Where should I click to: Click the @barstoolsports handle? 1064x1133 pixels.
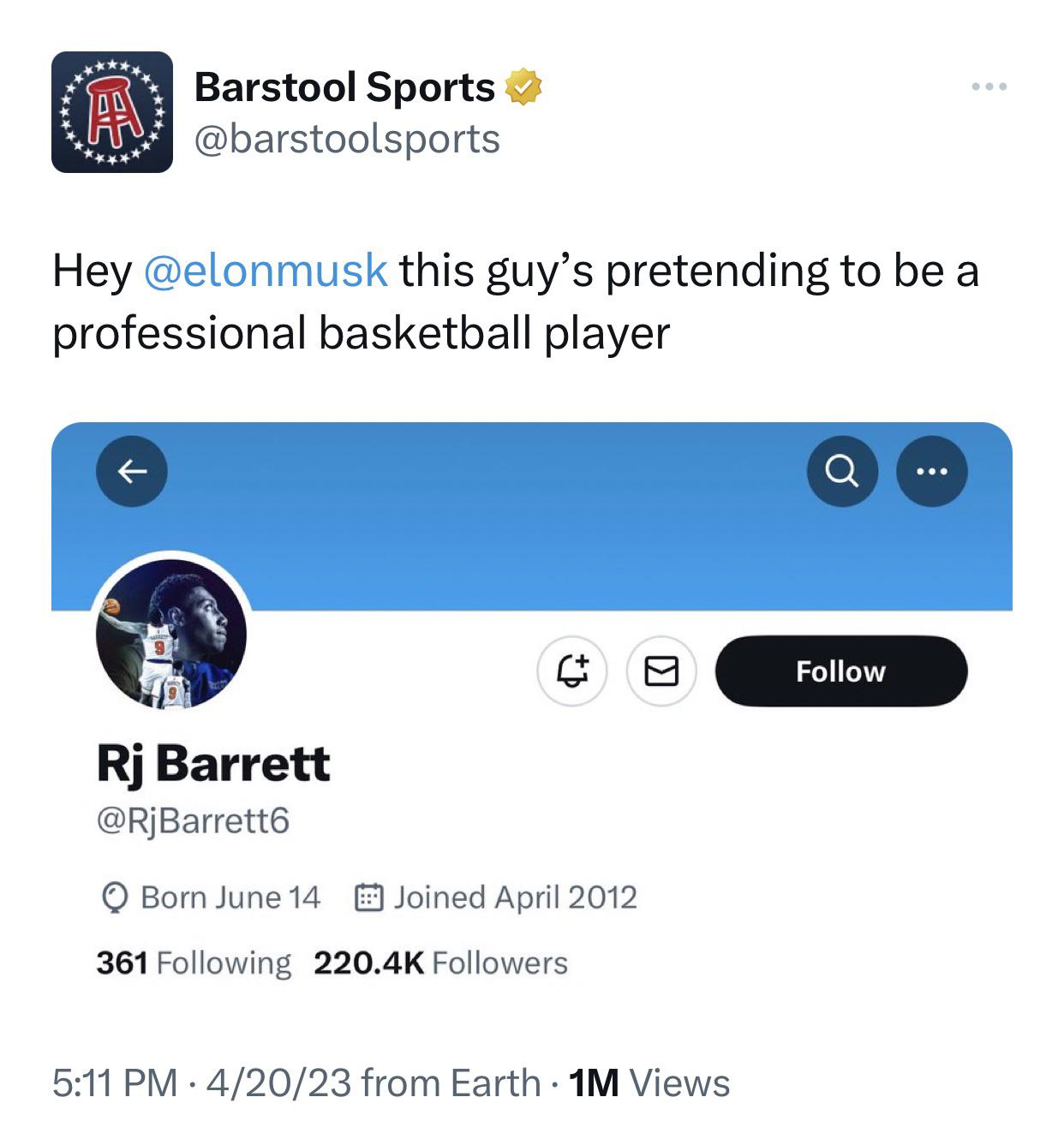[347, 139]
